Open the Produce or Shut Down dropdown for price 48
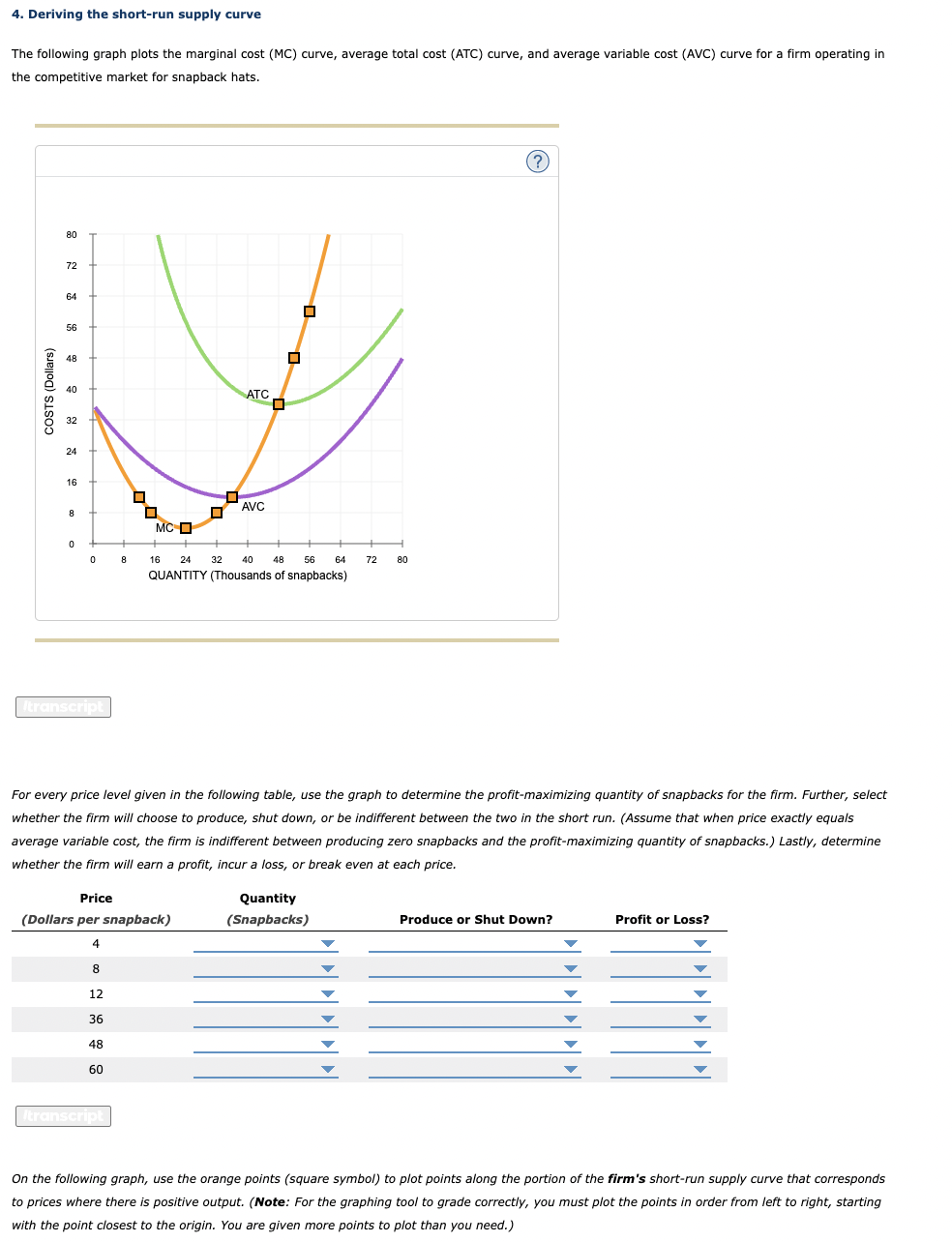The width and height of the screenshot is (952, 1242). point(570,1044)
